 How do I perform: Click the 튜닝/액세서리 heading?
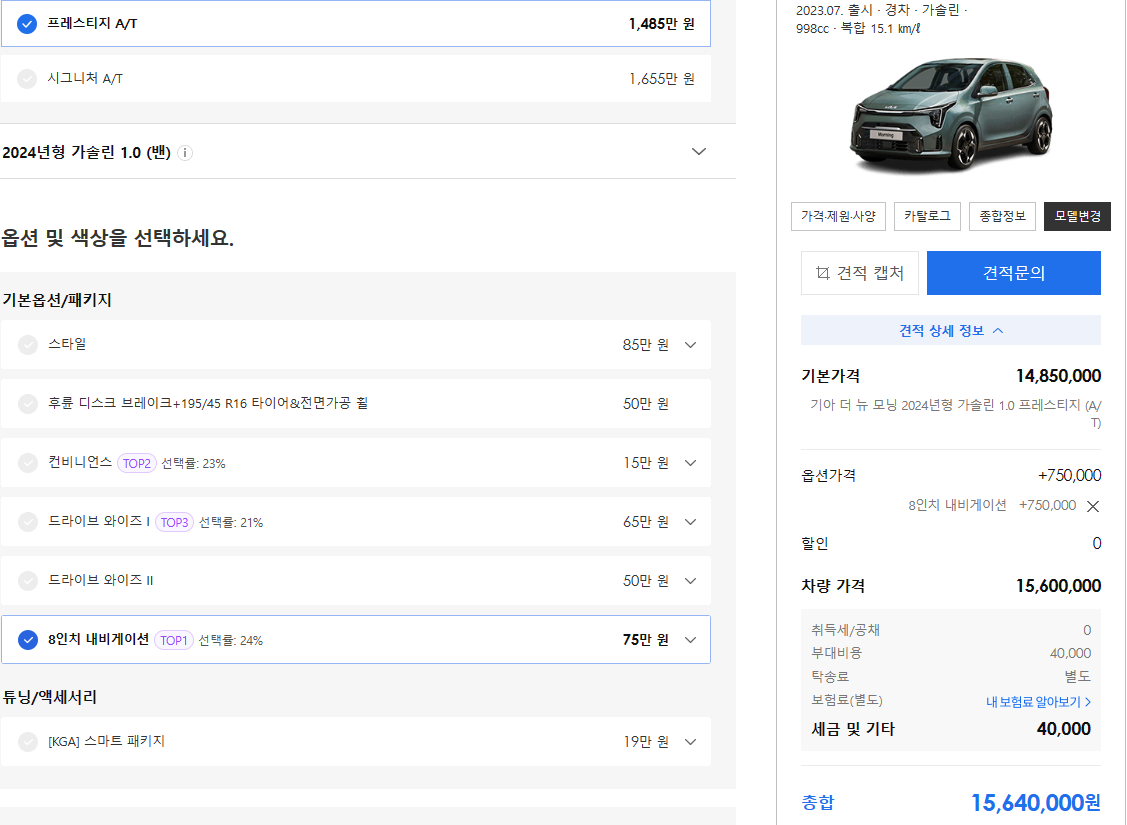pyautogui.click(x=49, y=697)
